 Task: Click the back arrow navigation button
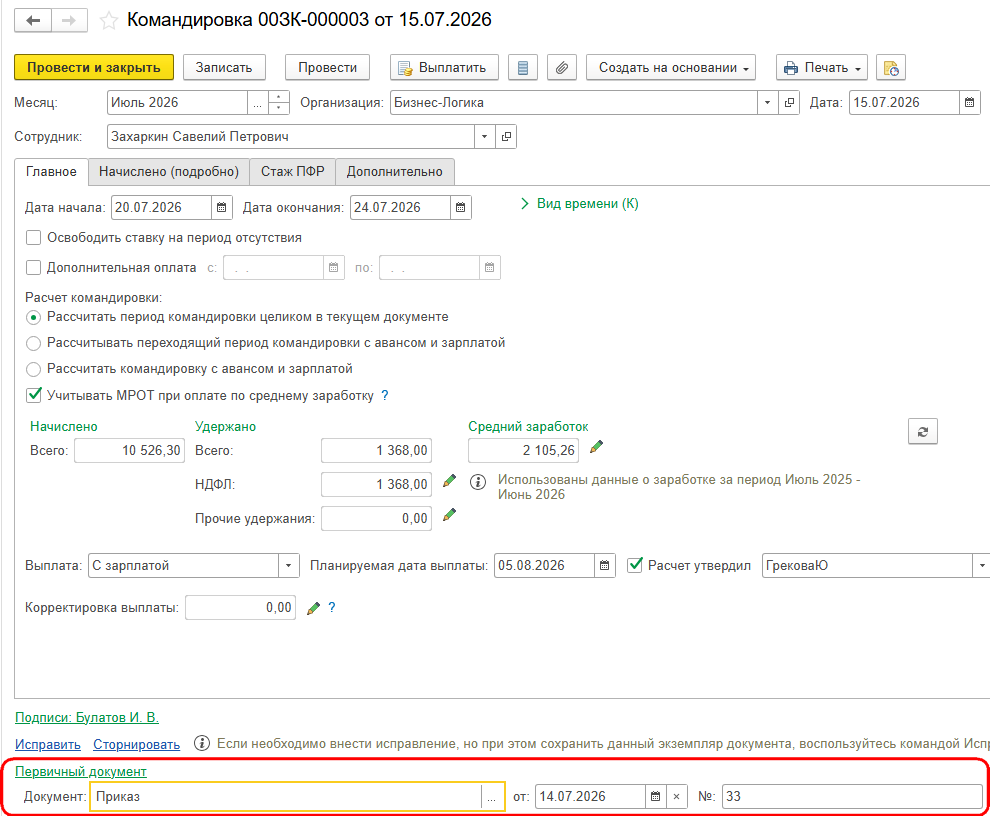(x=33, y=21)
